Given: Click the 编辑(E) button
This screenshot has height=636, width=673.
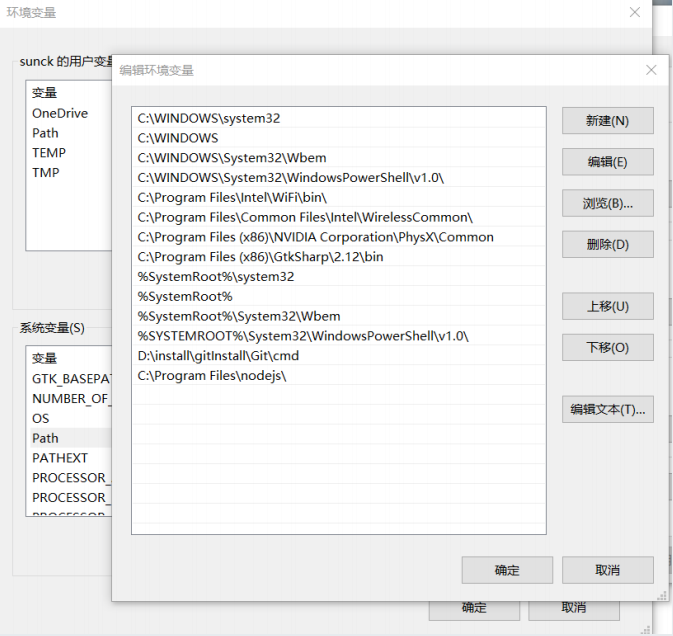Looking at the screenshot, I should coord(607,162).
